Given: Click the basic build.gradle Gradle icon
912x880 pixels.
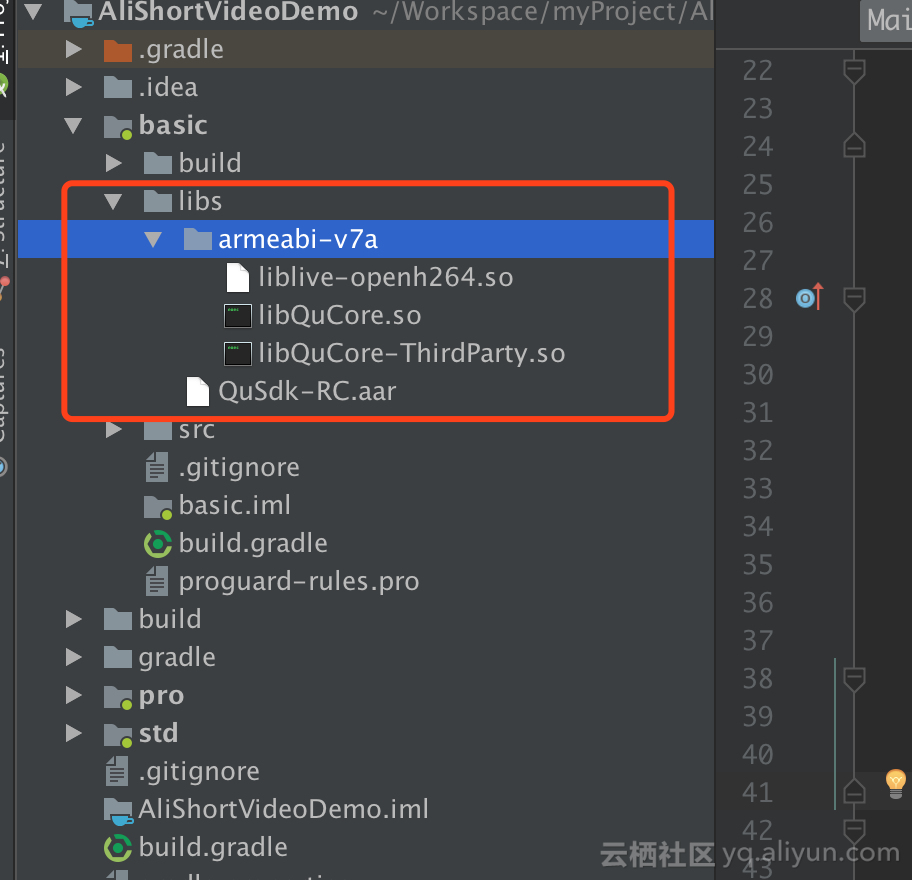Looking at the screenshot, I should pyautogui.click(x=158, y=544).
